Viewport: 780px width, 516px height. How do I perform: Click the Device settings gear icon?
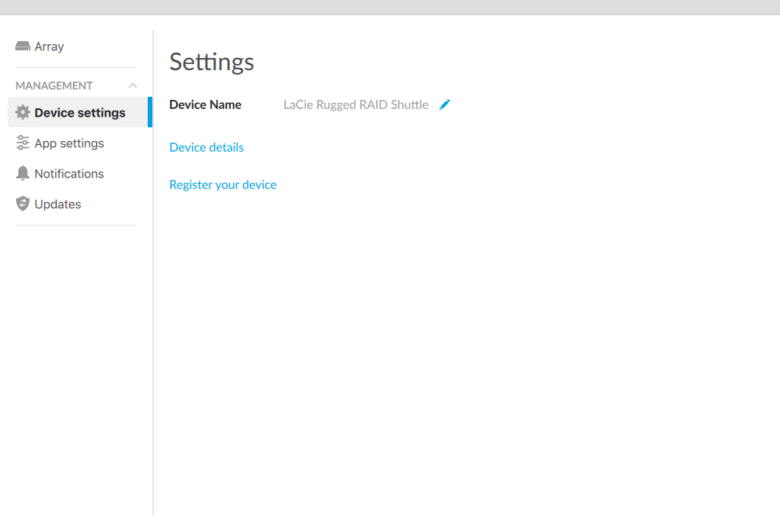[x=22, y=112]
